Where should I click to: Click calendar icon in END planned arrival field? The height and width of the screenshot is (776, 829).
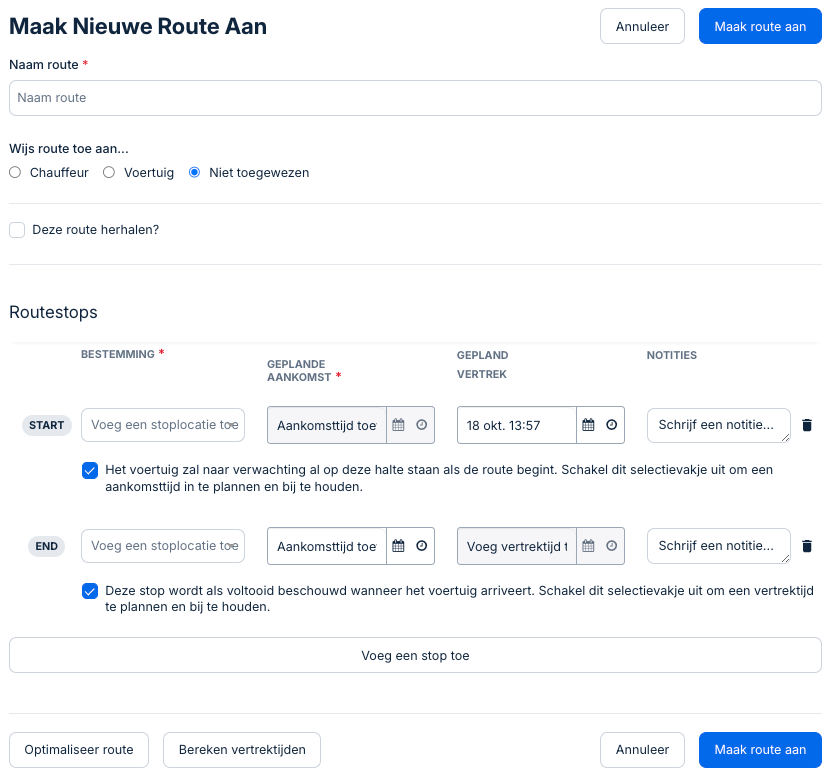pos(398,546)
